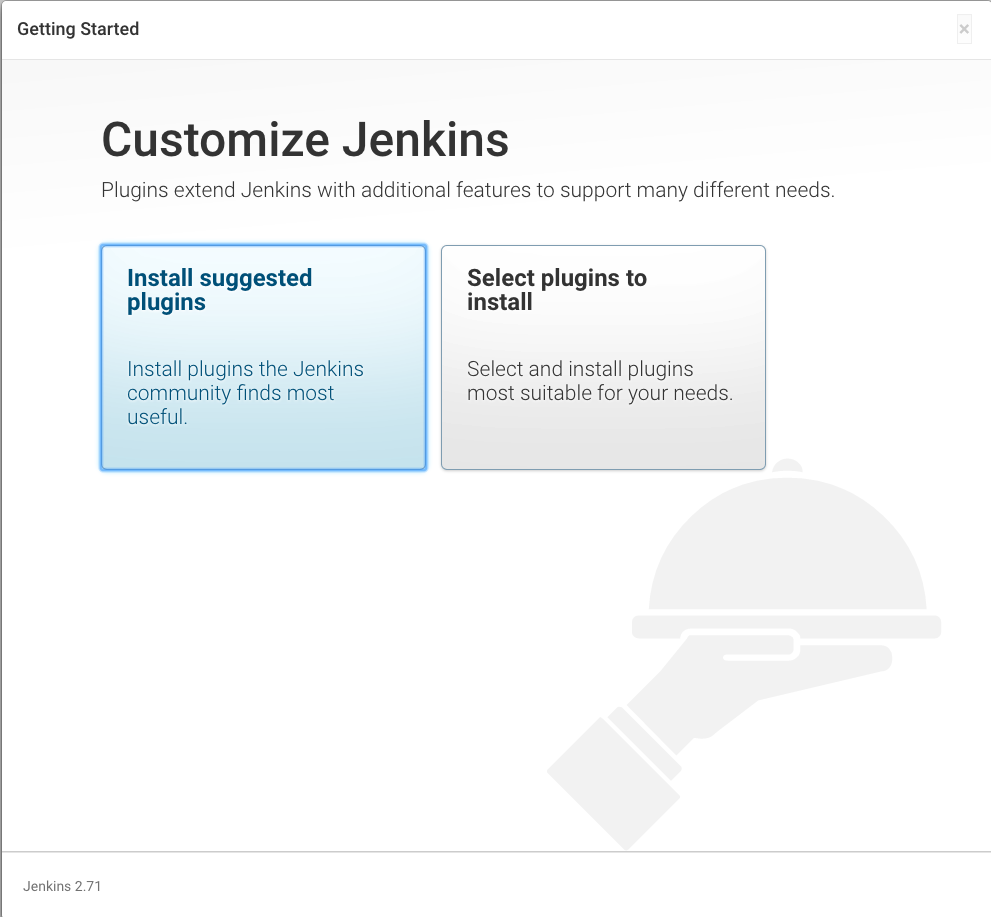Click the Install suggested plugins heading
The width and height of the screenshot is (991, 917).
[219, 290]
